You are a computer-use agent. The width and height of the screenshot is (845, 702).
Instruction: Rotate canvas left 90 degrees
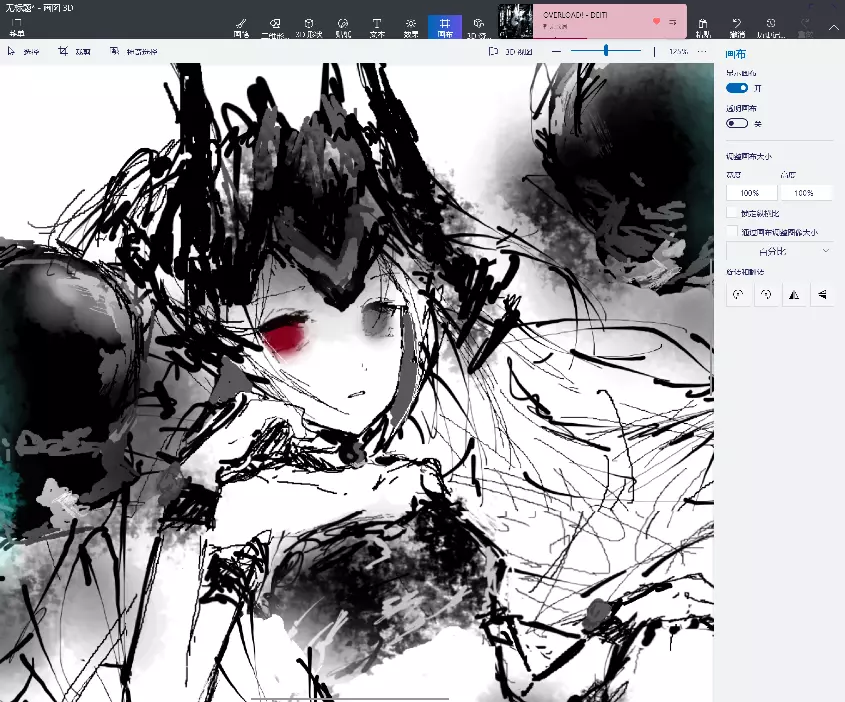[738, 295]
